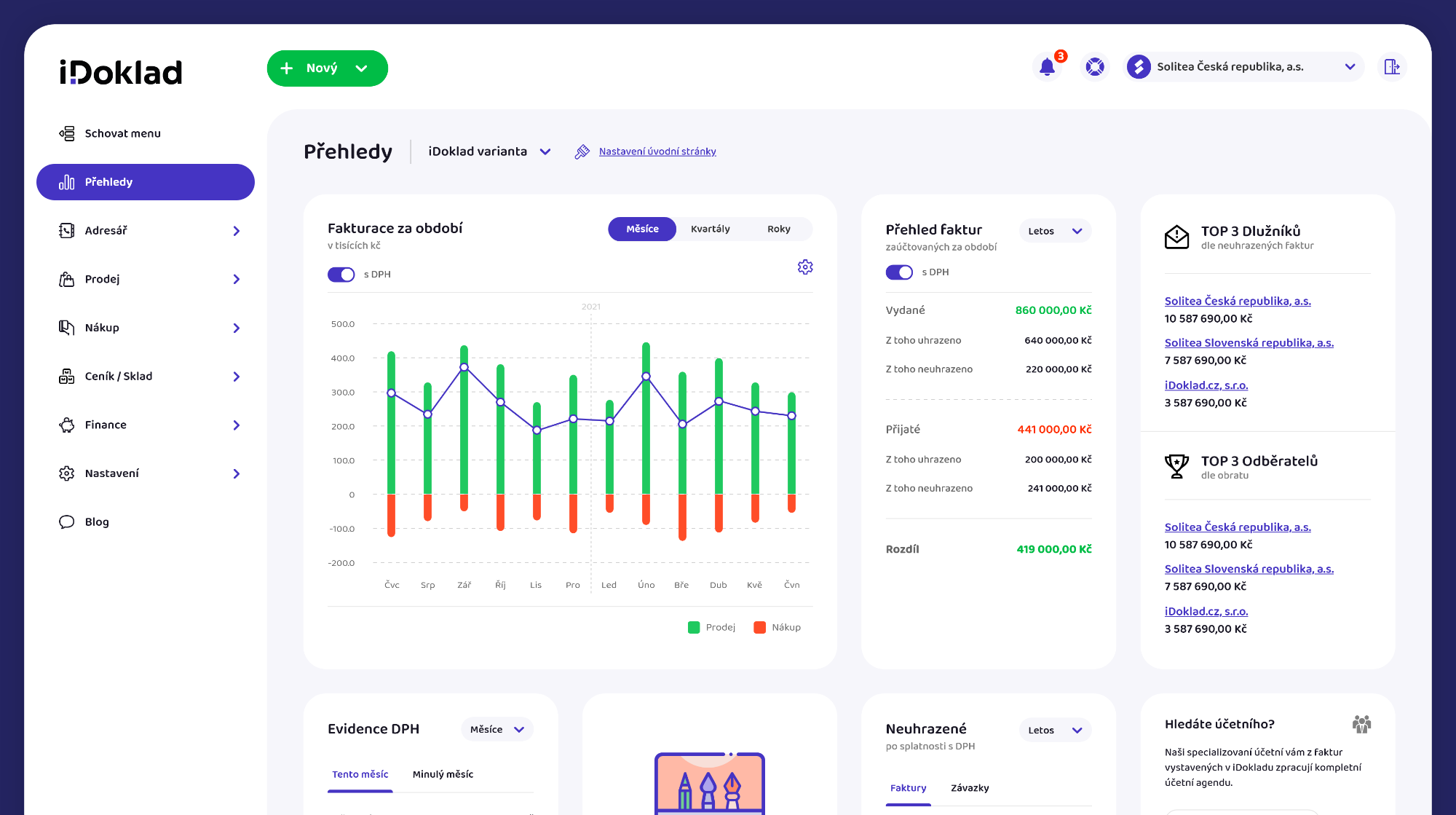Toggle s DPH switch in Přehled faktur
Screen dimensions: 1456x815
899,272
